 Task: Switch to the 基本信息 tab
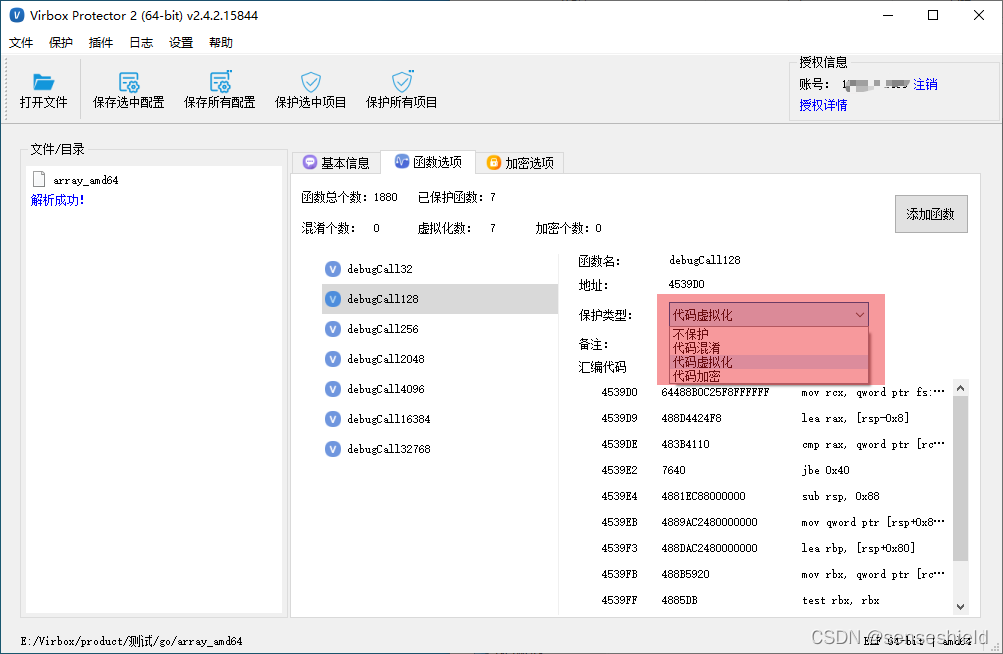[x=336, y=163]
